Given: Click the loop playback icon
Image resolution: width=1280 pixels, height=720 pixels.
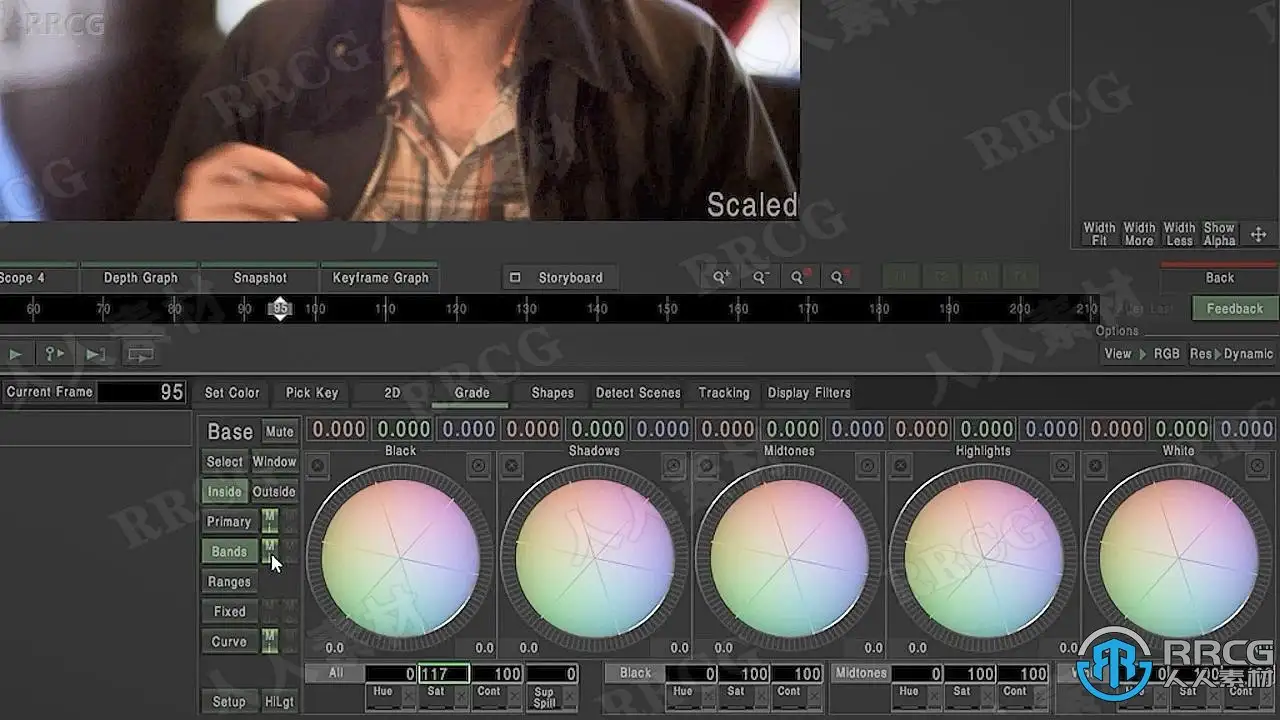Looking at the screenshot, I should click(140, 354).
